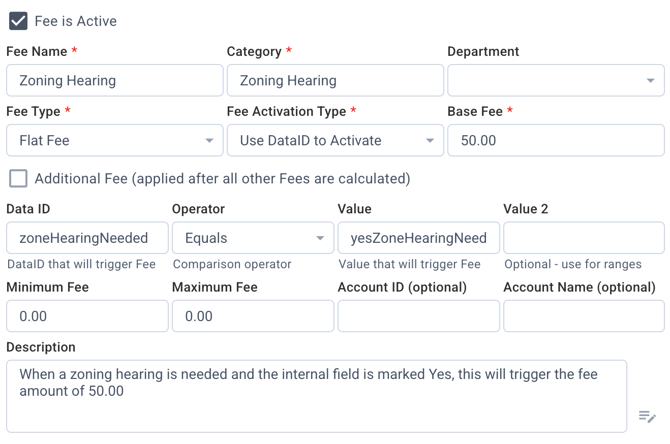Open the Fee Activation Type dropdown

335,140
